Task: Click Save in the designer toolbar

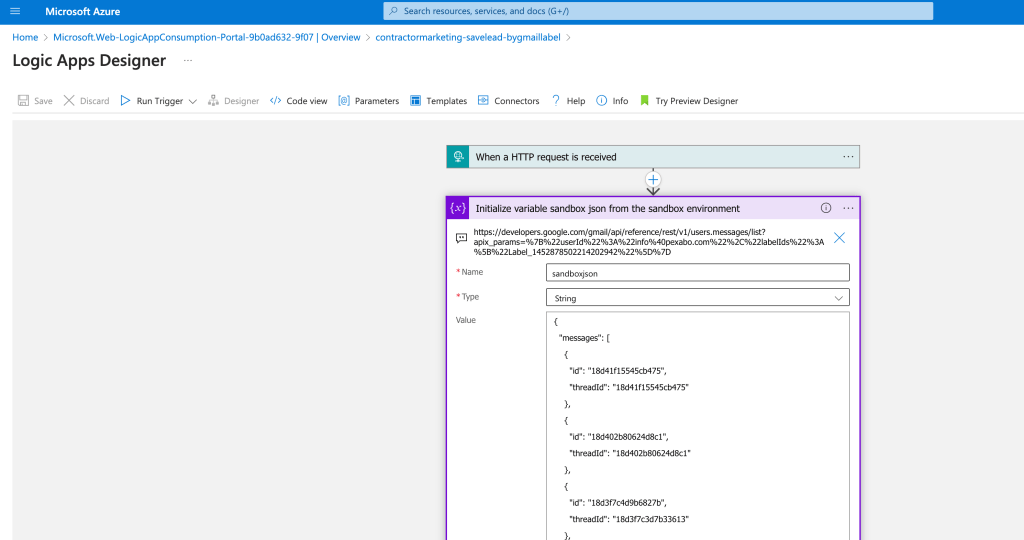Action: (x=35, y=101)
